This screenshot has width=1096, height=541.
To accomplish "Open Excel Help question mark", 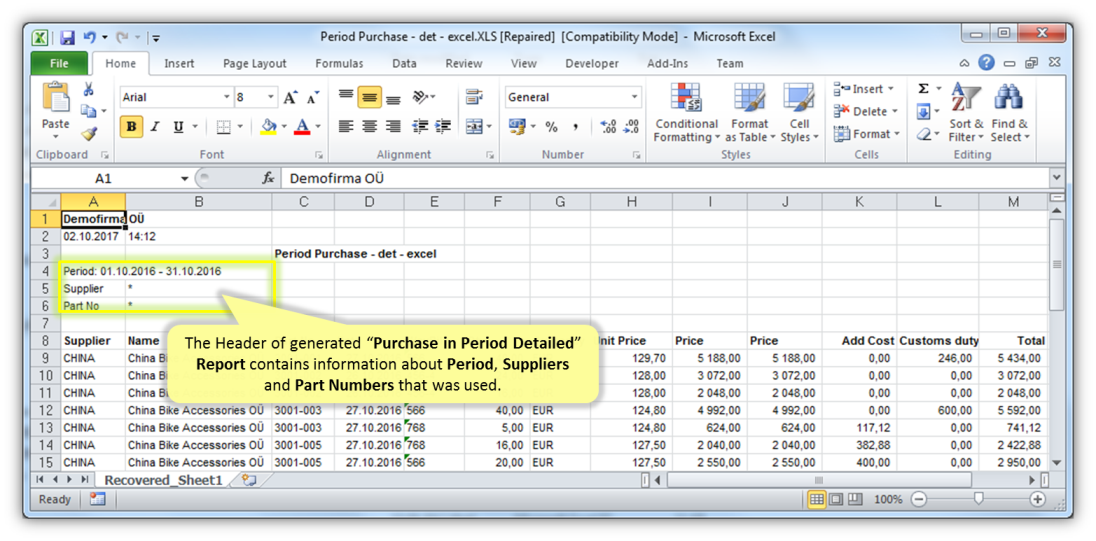I will (x=986, y=63).
